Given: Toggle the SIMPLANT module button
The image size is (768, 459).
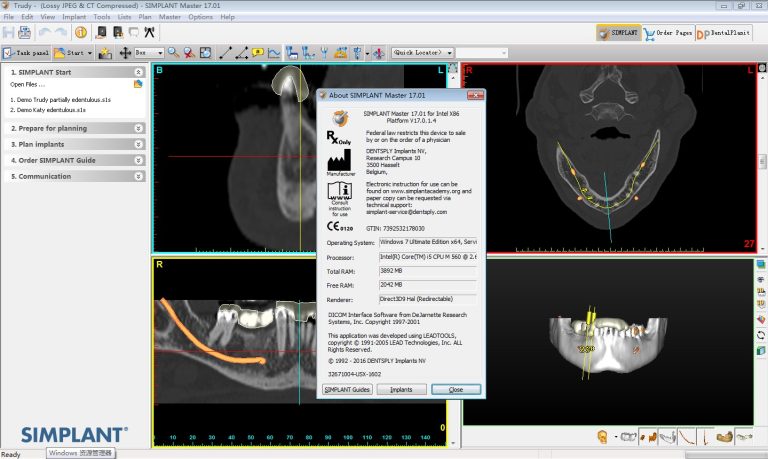Looking at the screenshot, I should tap(619, 33).
